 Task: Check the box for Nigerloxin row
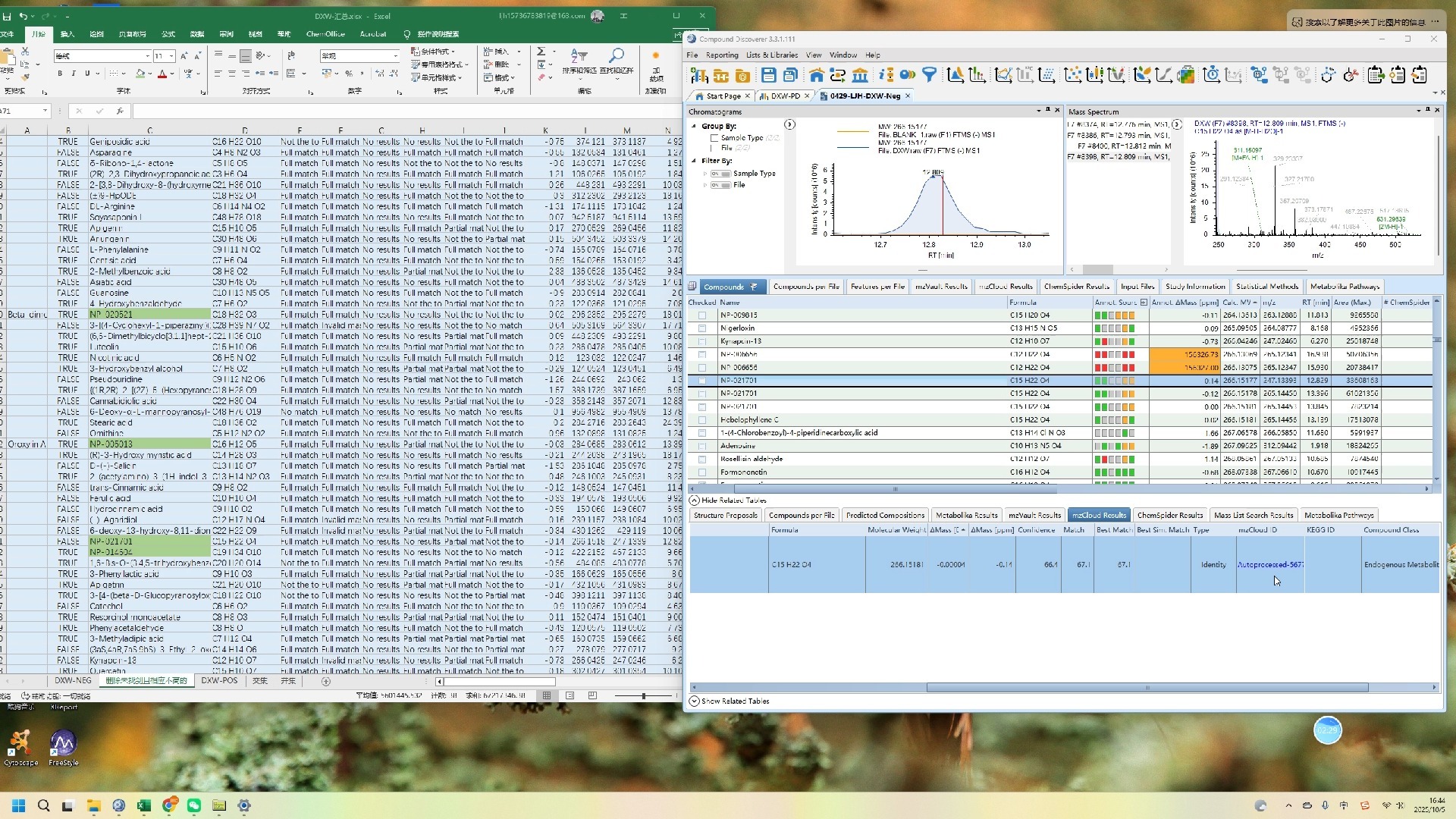click(702, 328)
